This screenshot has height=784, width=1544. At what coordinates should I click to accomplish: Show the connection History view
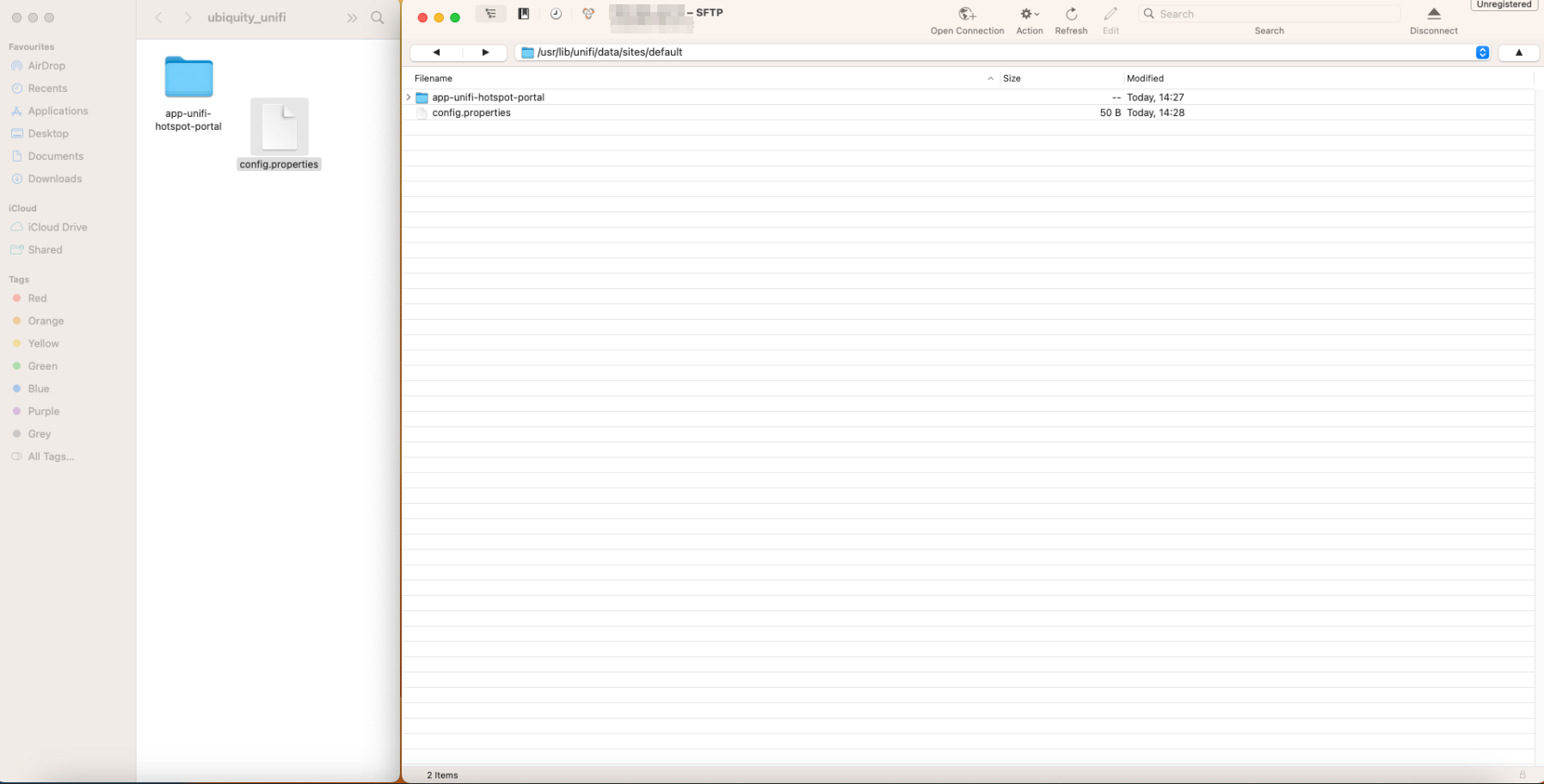coord(556,14)
